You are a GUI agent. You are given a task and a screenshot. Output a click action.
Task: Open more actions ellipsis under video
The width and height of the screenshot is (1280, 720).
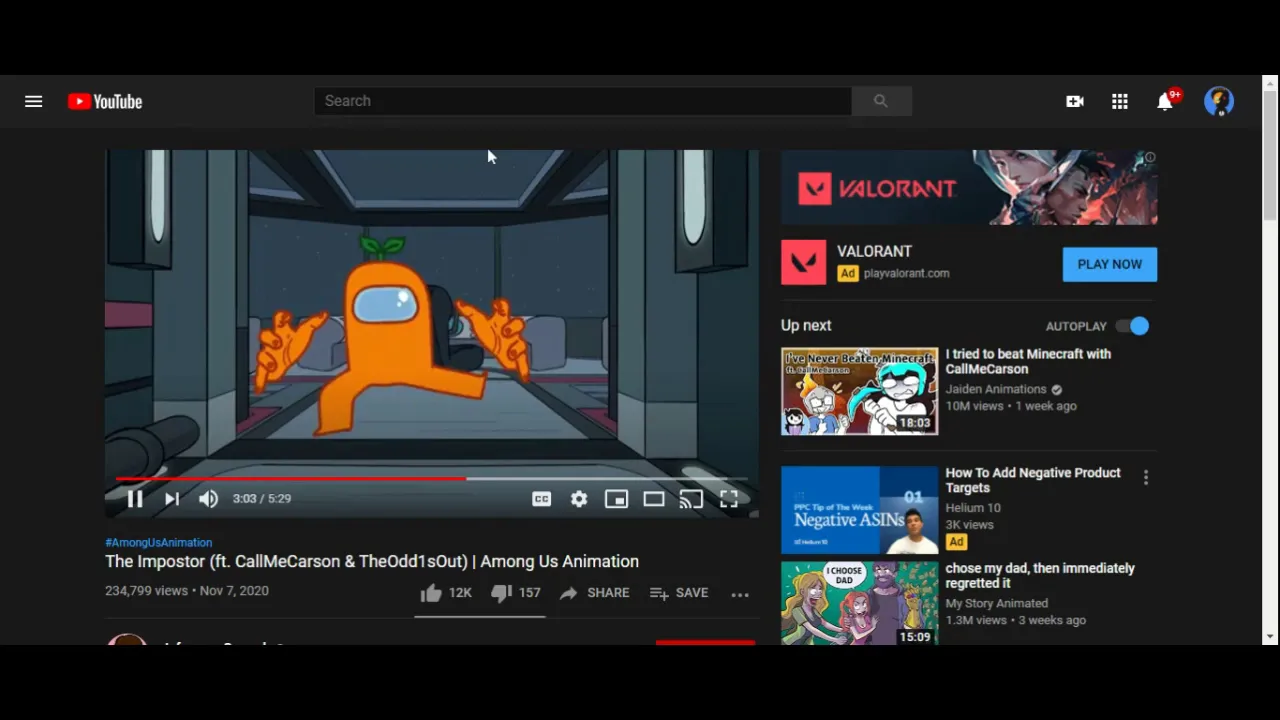tap(740, 594)
